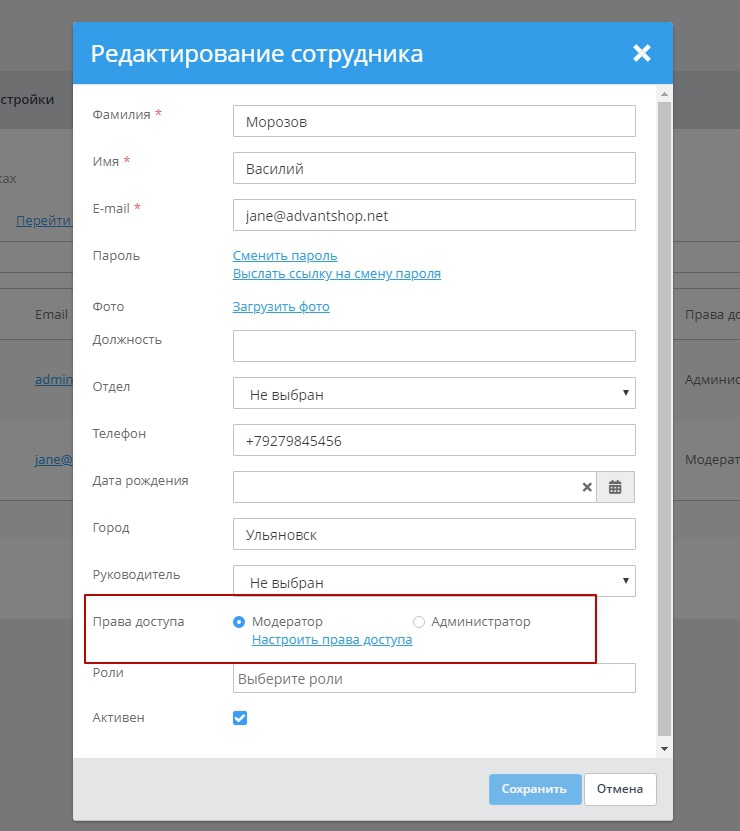Open Настроить права доступа link
Screen dimensions: 740x831
pos(332,640)
